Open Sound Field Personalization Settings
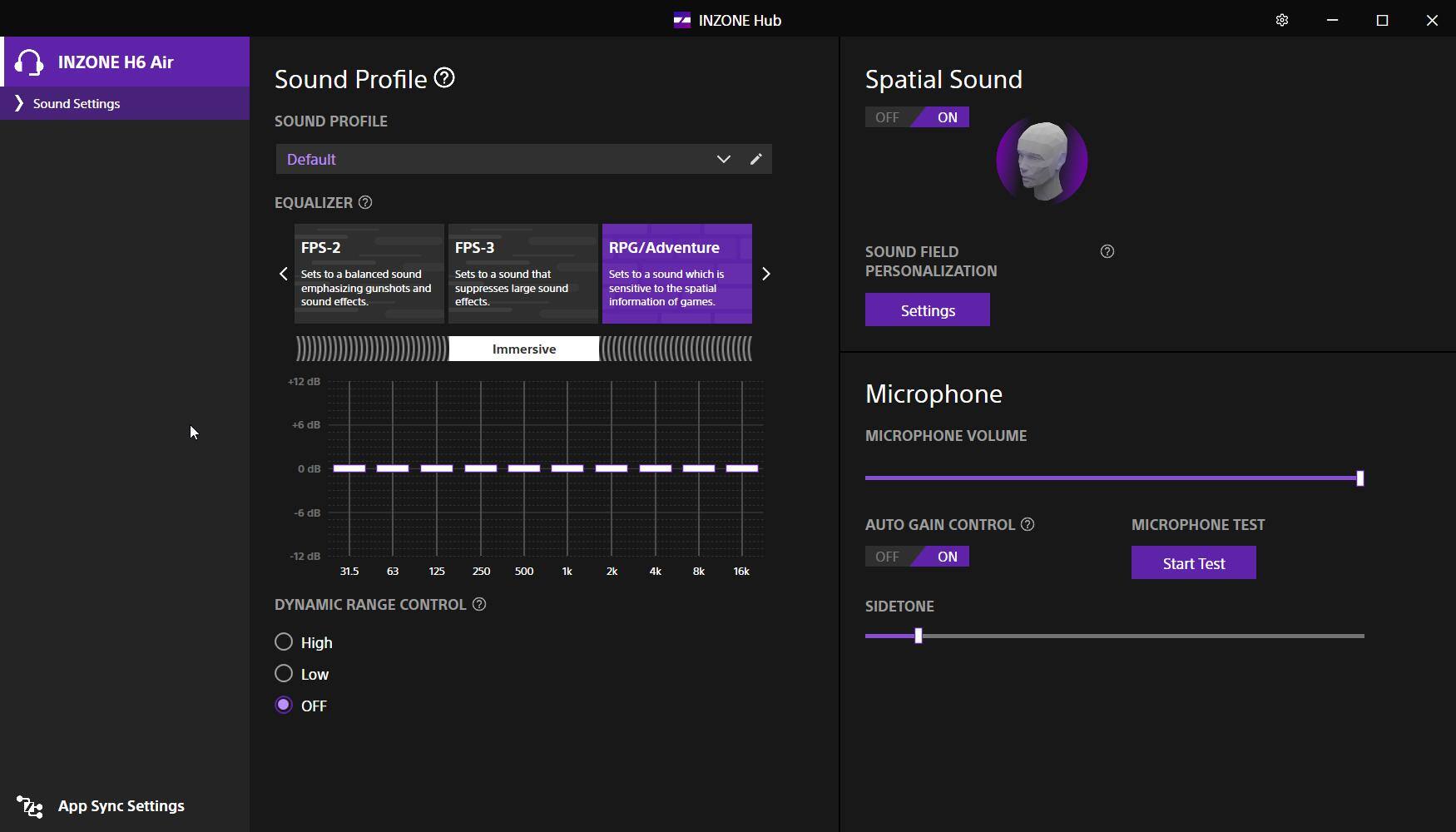Image resolution: width=1456 pixels, height=832 pixels. [x=928, y=310]
